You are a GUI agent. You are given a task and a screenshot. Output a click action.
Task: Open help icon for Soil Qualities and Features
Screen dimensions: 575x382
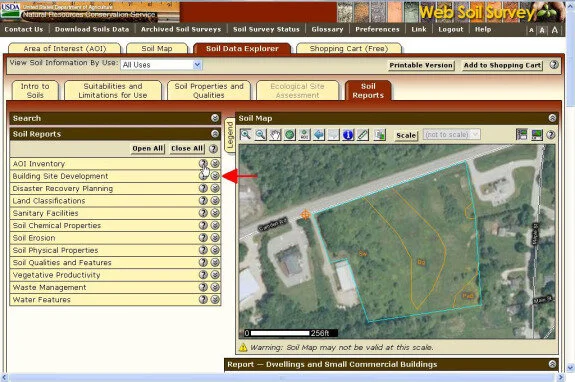point(203,262)
